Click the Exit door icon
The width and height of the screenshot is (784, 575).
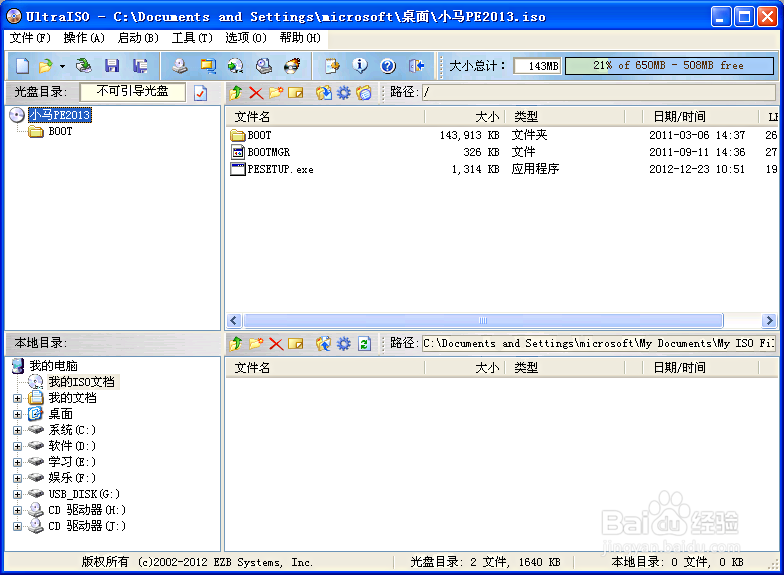coord(416,66)
